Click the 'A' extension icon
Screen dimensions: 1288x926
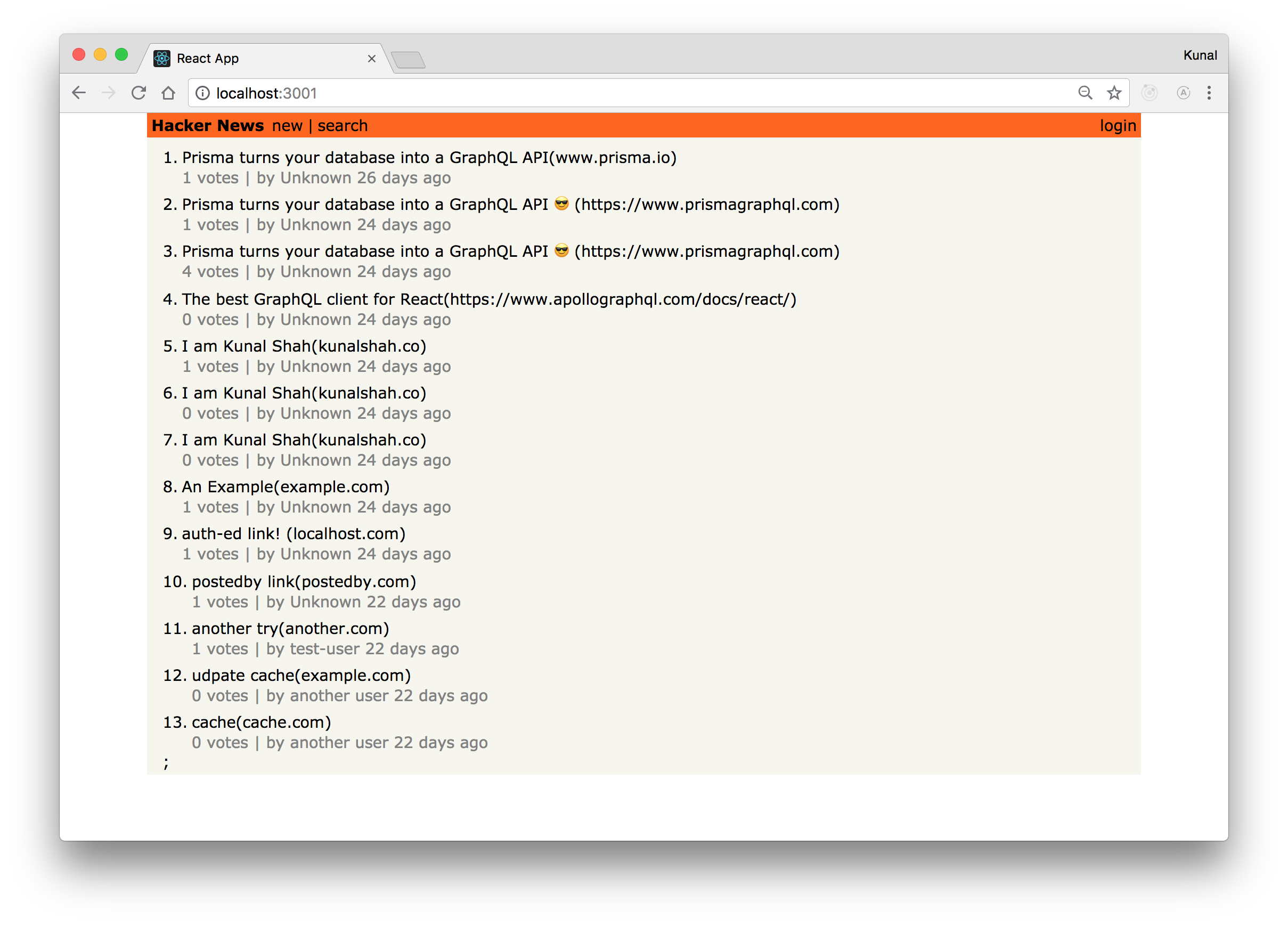[x=1184, y=93]
